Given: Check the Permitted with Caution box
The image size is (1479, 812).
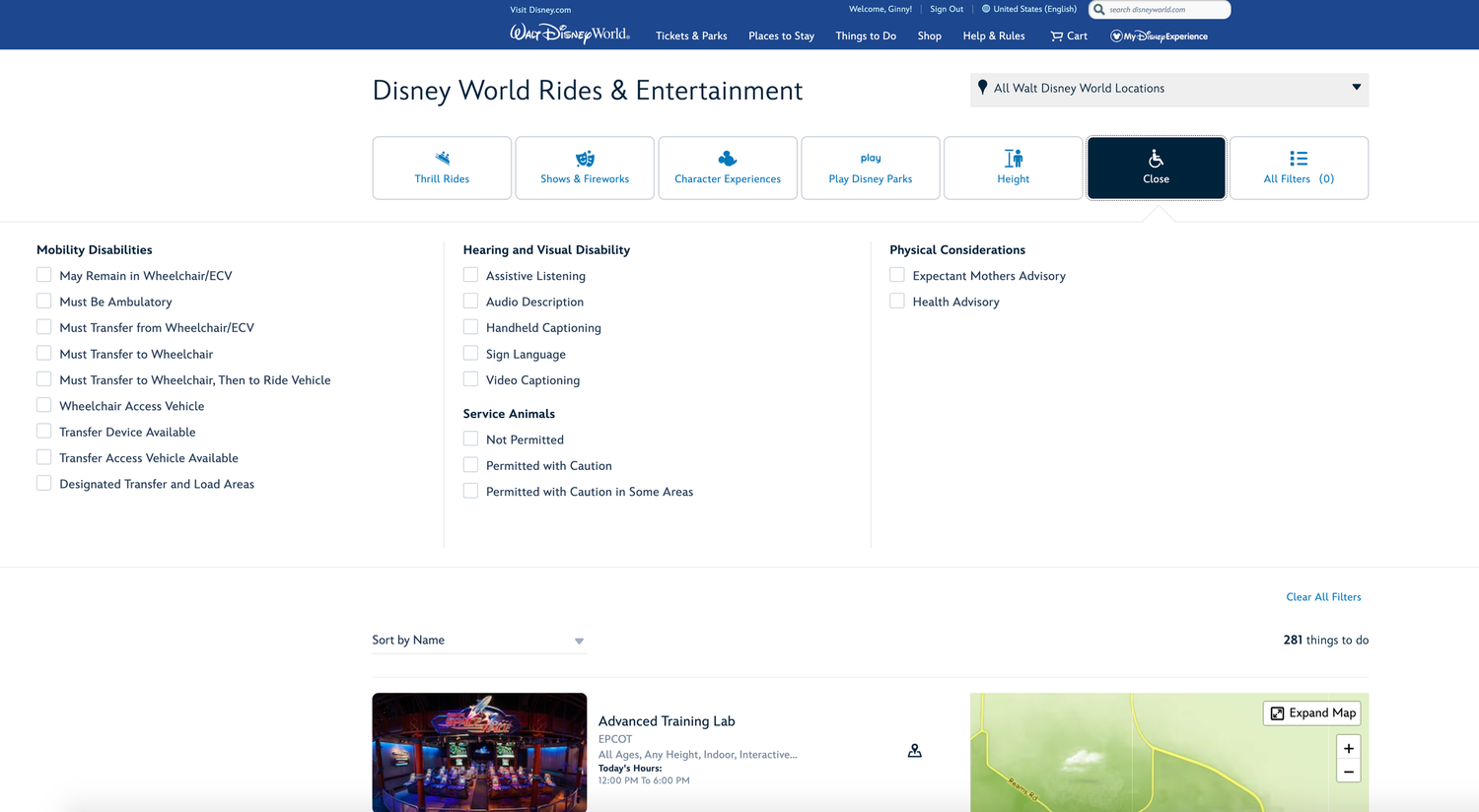Looking at the screenshot, I should click(x=470, y=464).
